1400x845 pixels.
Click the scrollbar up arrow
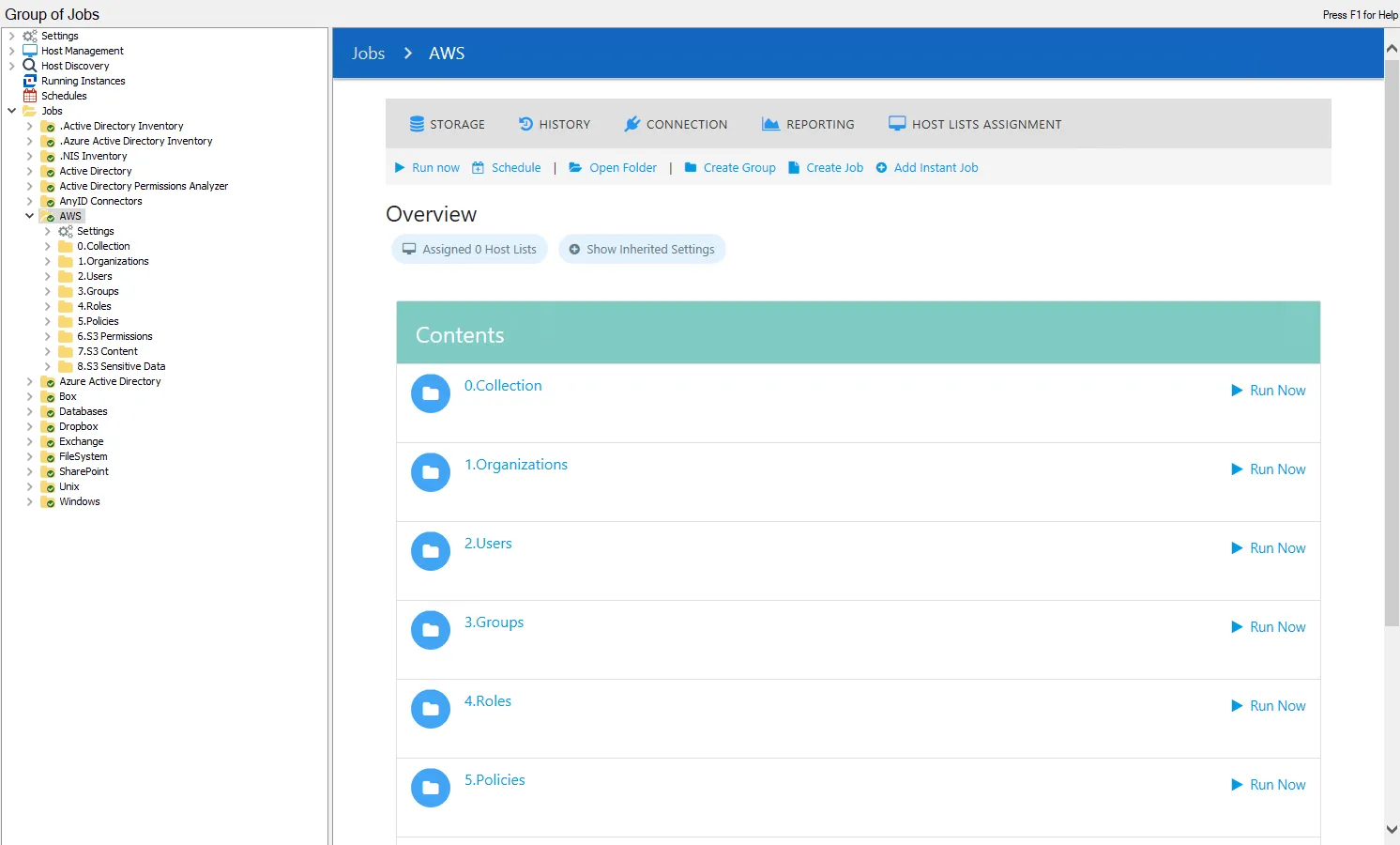(x=1392, y=47)
